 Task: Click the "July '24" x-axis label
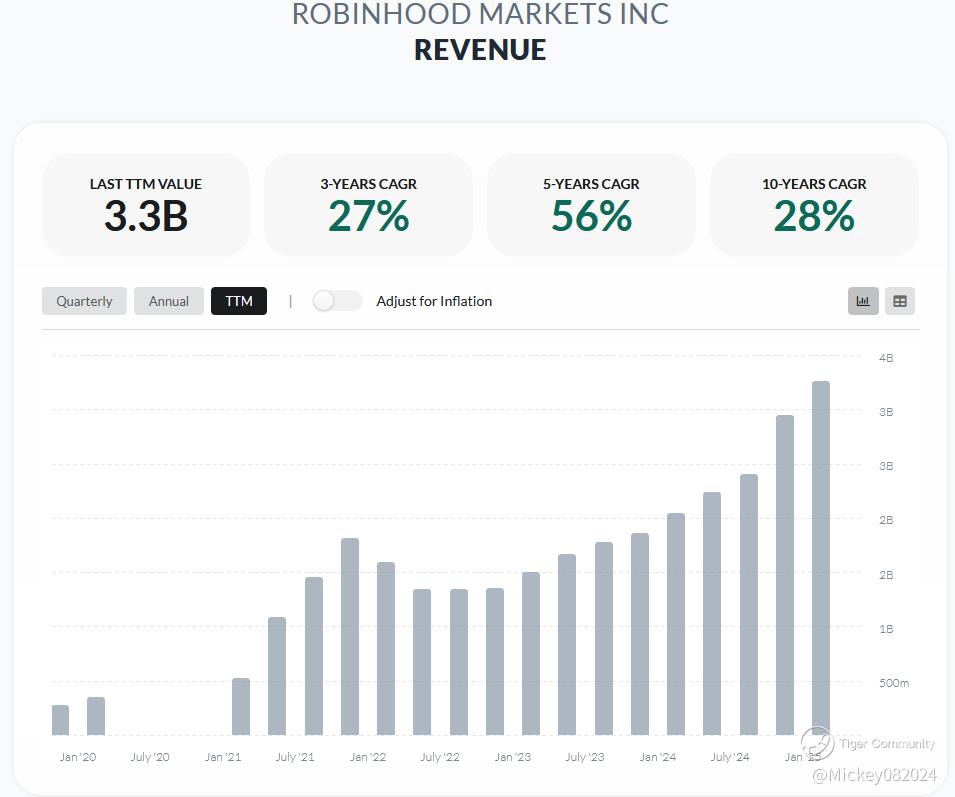coord(730,757)
